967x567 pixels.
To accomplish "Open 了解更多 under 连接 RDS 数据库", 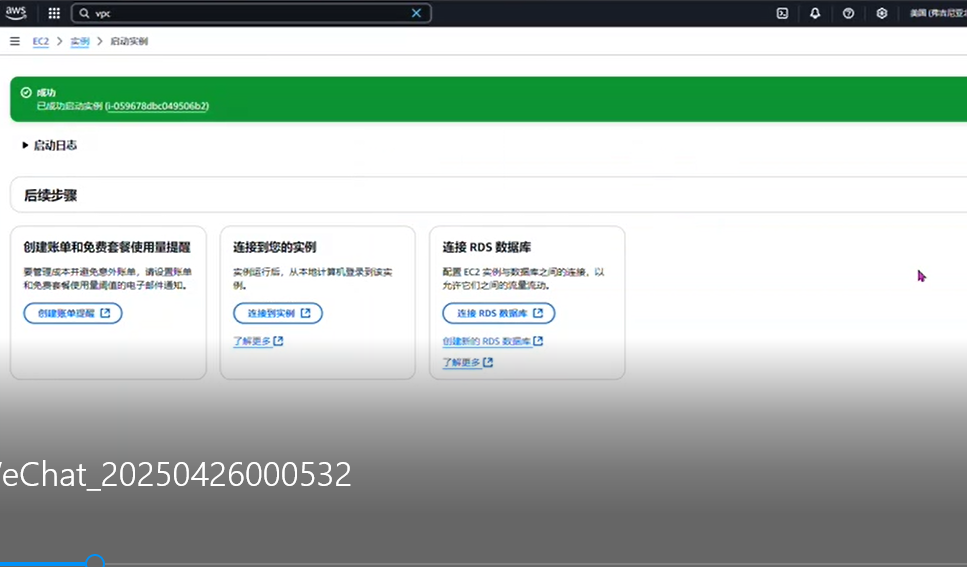I will (x=467, y=362).
